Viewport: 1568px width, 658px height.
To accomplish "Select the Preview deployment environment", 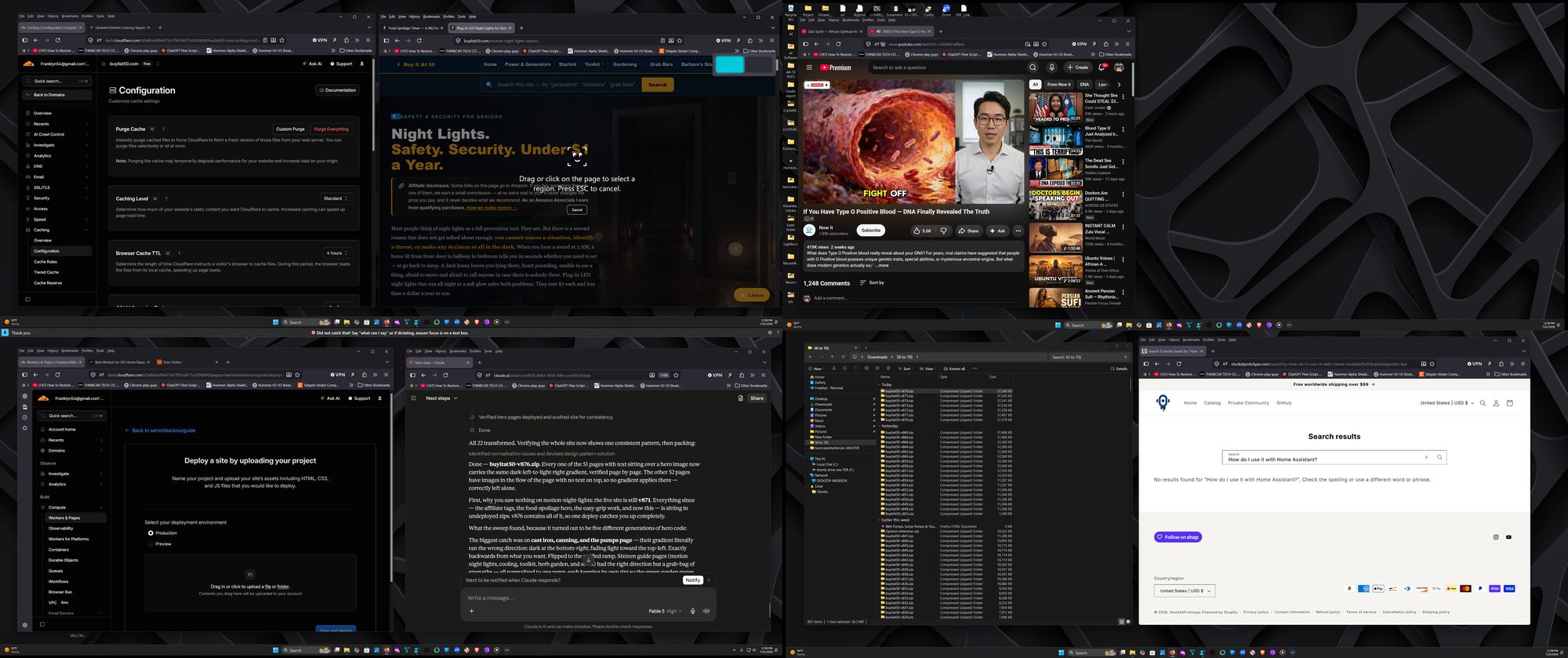I will [151, 543].
